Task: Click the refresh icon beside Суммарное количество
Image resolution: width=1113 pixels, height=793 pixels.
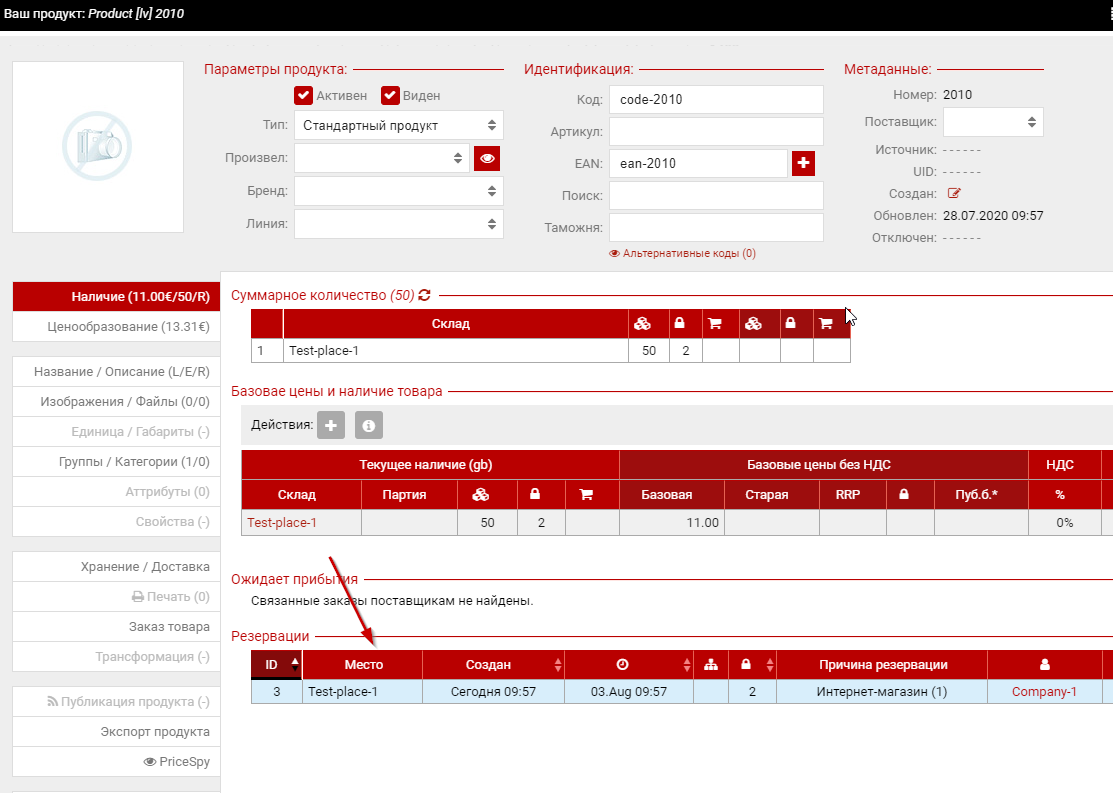Action: pyautogui.click(x=425, y=295)
